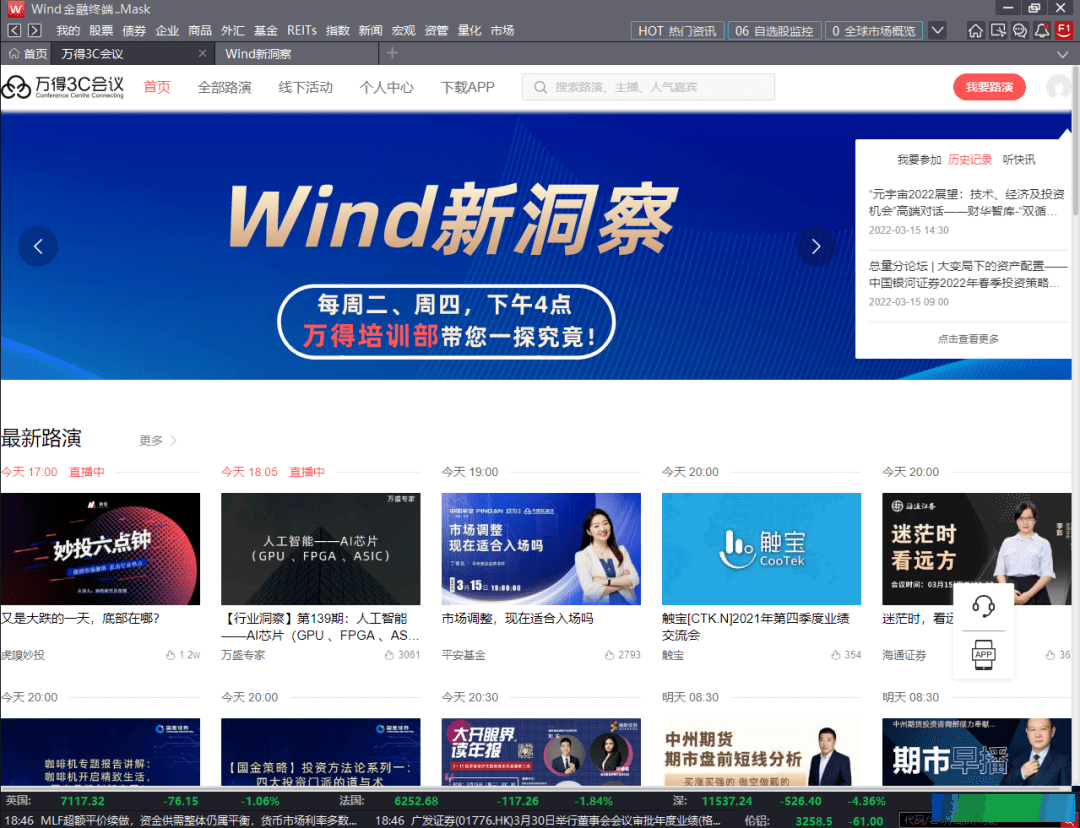Screen dimensions: 1080x828
Task: Open the 宏观 menu
Action: pos(404,30)
